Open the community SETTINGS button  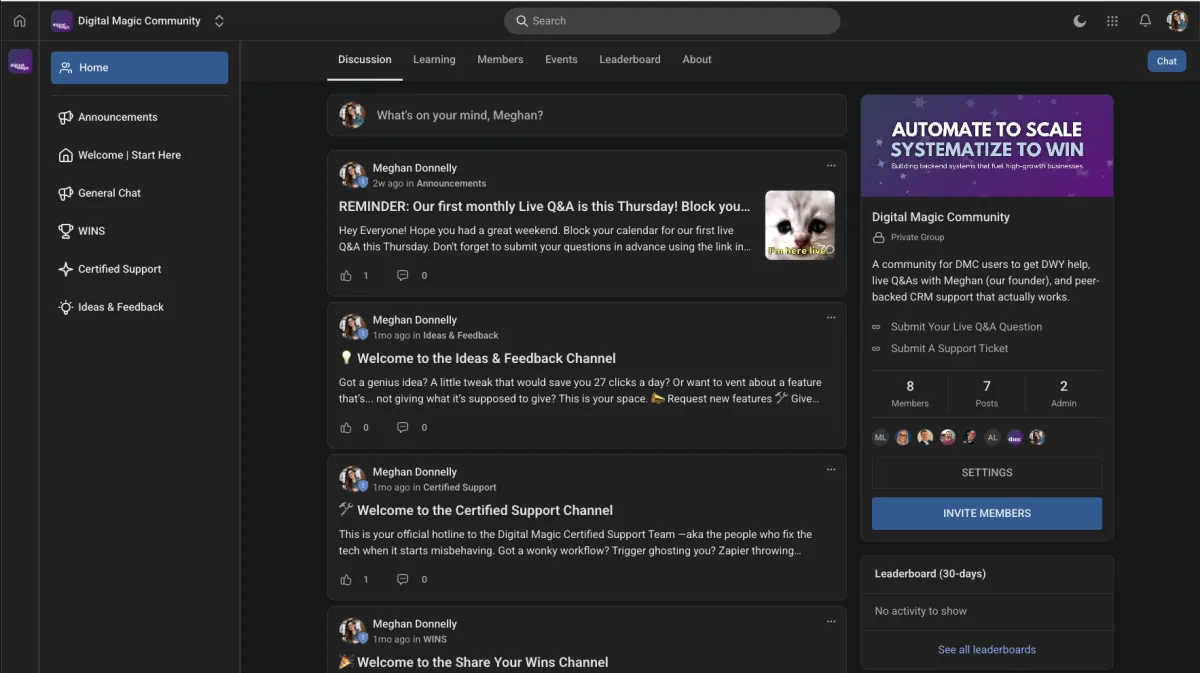pos(987,473)
